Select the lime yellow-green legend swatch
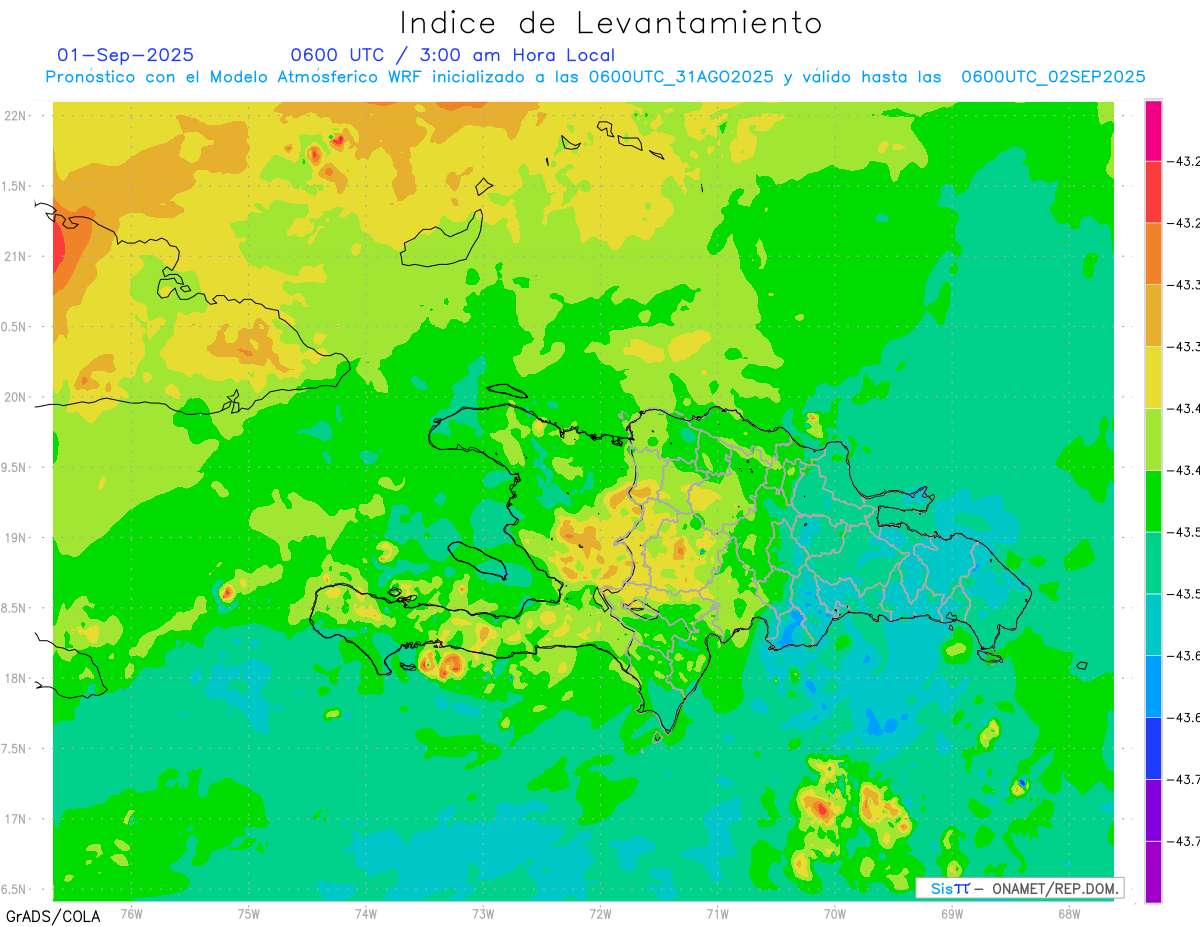1200x927 pixels. pos(1153,439)
